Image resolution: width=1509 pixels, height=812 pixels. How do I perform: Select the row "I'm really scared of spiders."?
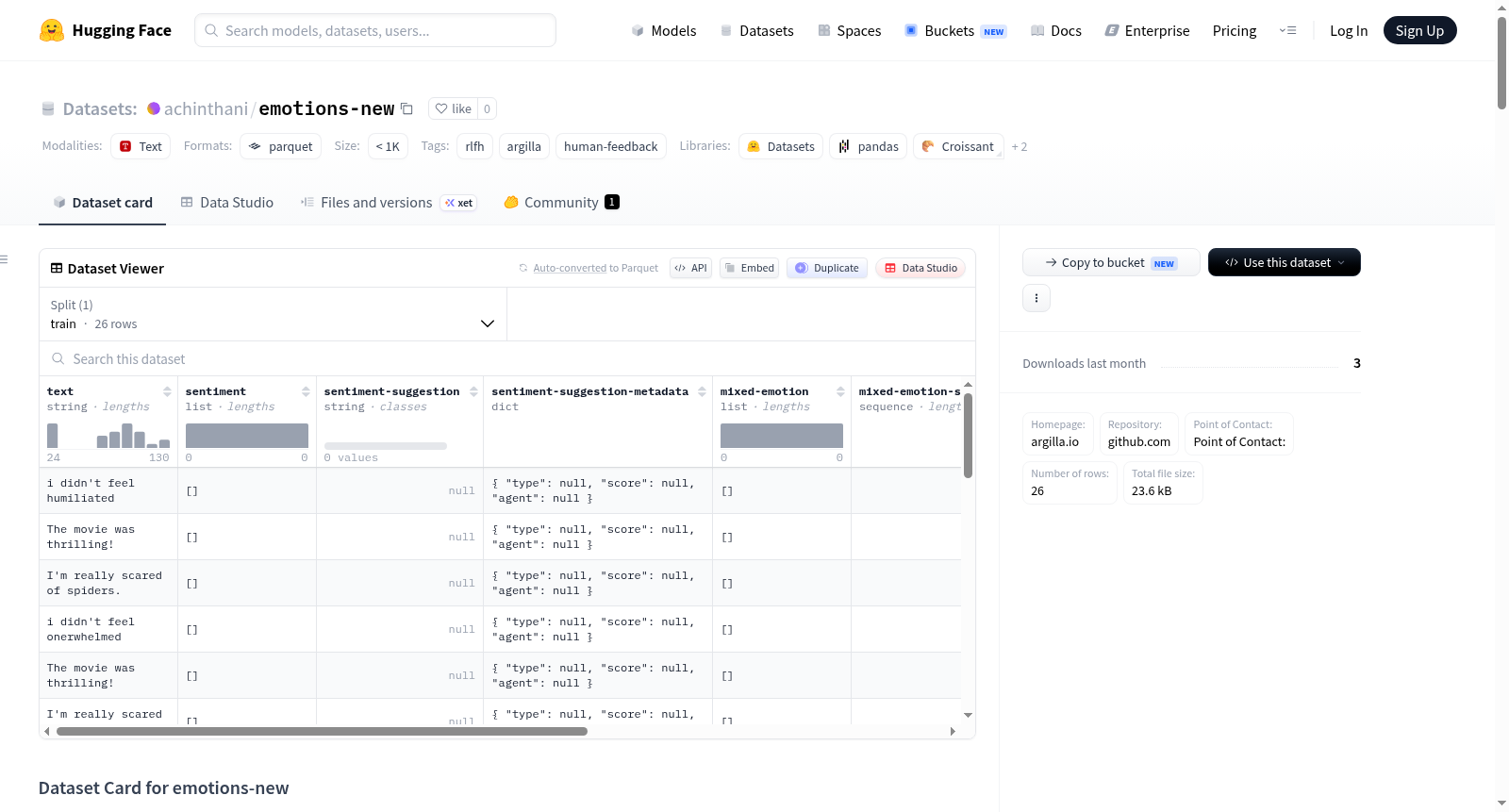point(500,583)
